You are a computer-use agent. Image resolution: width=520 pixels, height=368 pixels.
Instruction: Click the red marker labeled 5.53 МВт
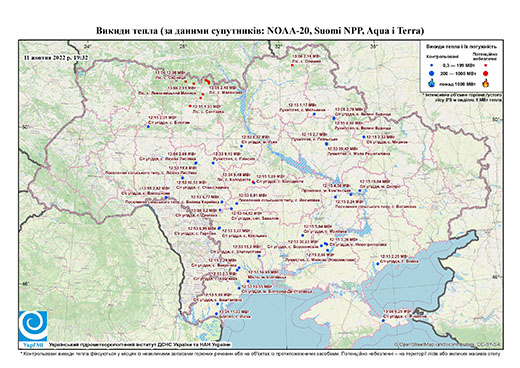[x=190, y=106]
